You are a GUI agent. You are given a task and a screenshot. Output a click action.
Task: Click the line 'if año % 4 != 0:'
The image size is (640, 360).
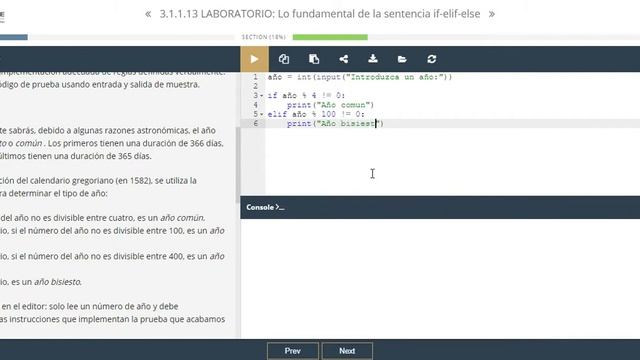pos(306,96)
